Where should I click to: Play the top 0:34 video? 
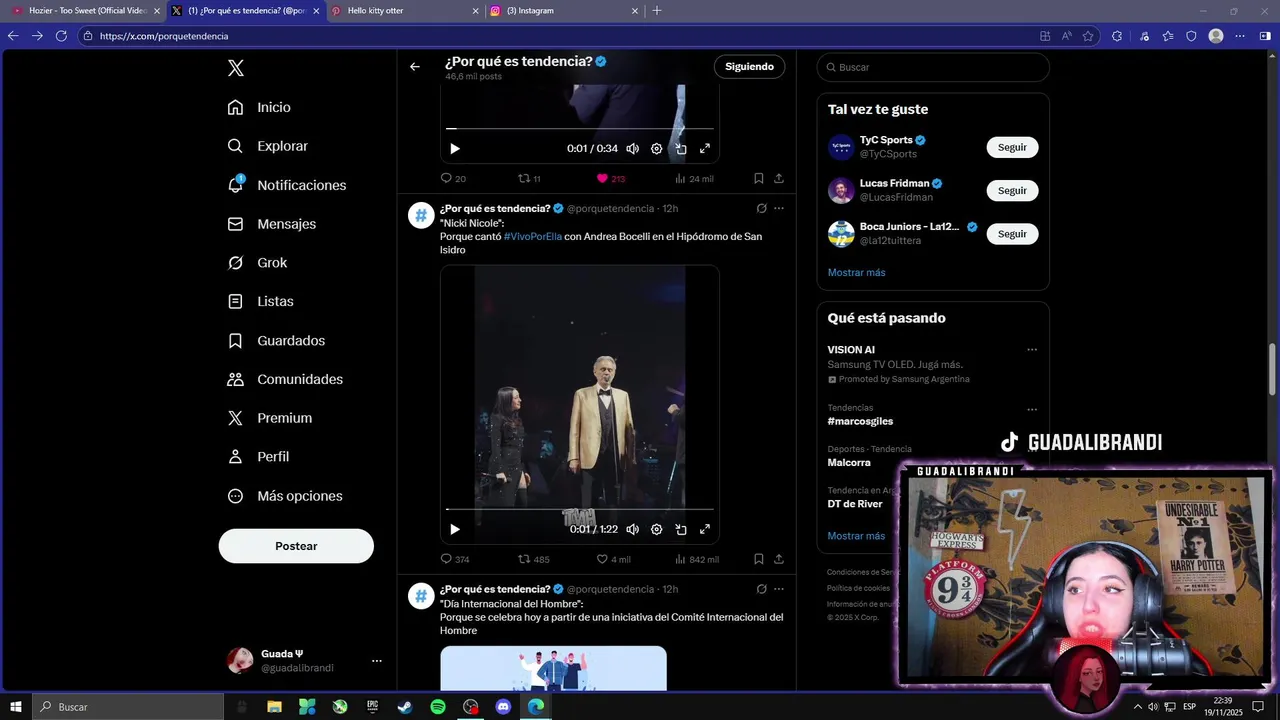point(455,148)
